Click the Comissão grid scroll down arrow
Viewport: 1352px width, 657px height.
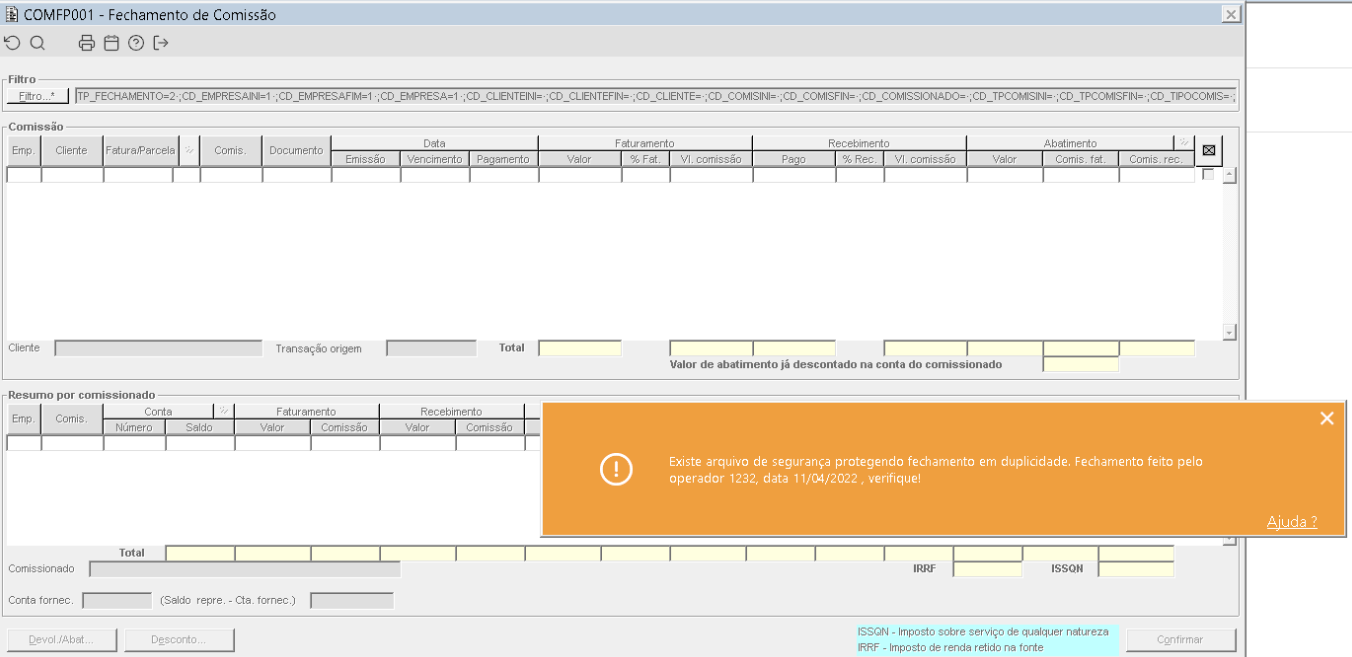click(1230, 332)
